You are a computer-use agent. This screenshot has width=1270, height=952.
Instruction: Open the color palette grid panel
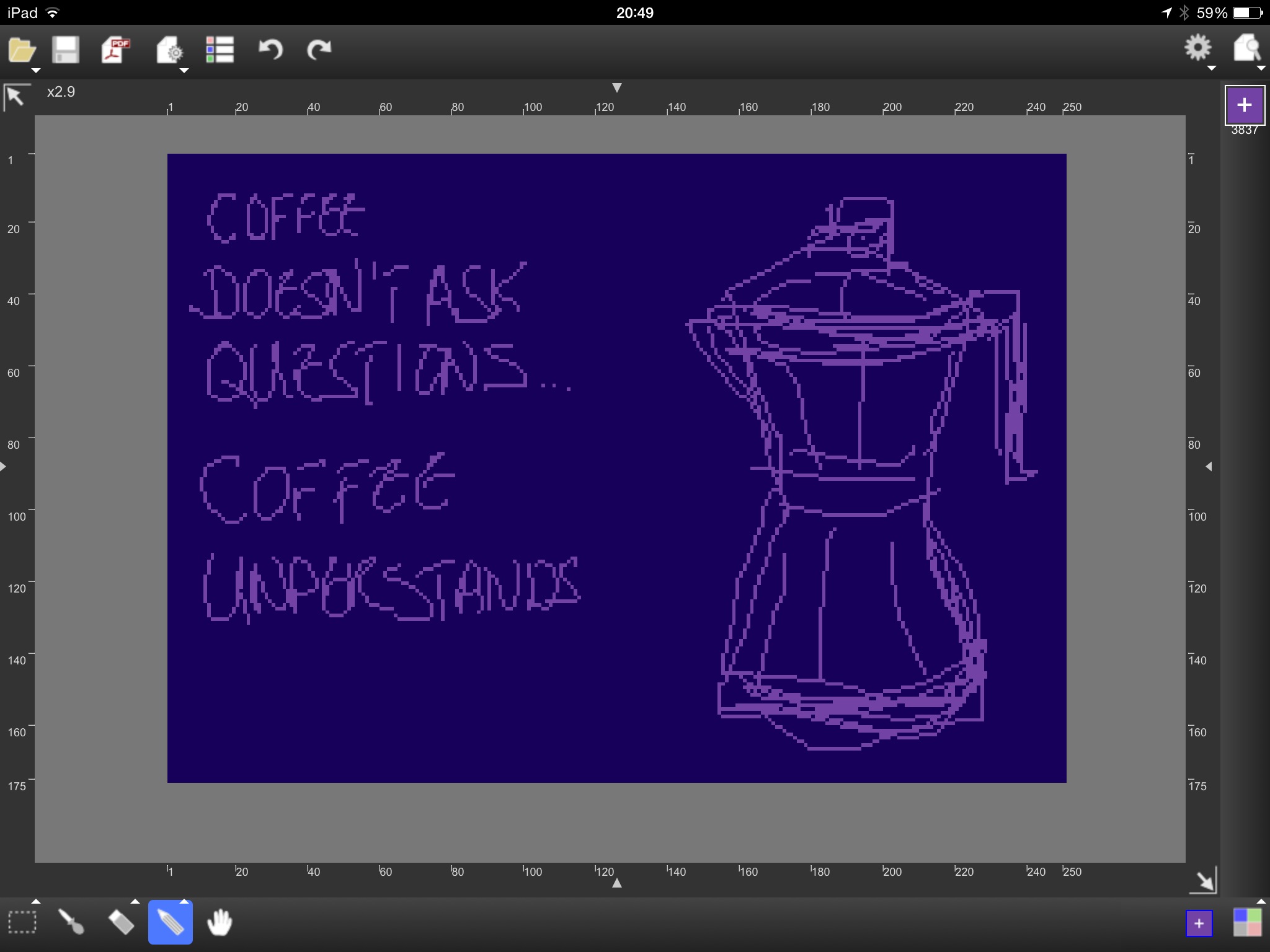[1247, 922]
